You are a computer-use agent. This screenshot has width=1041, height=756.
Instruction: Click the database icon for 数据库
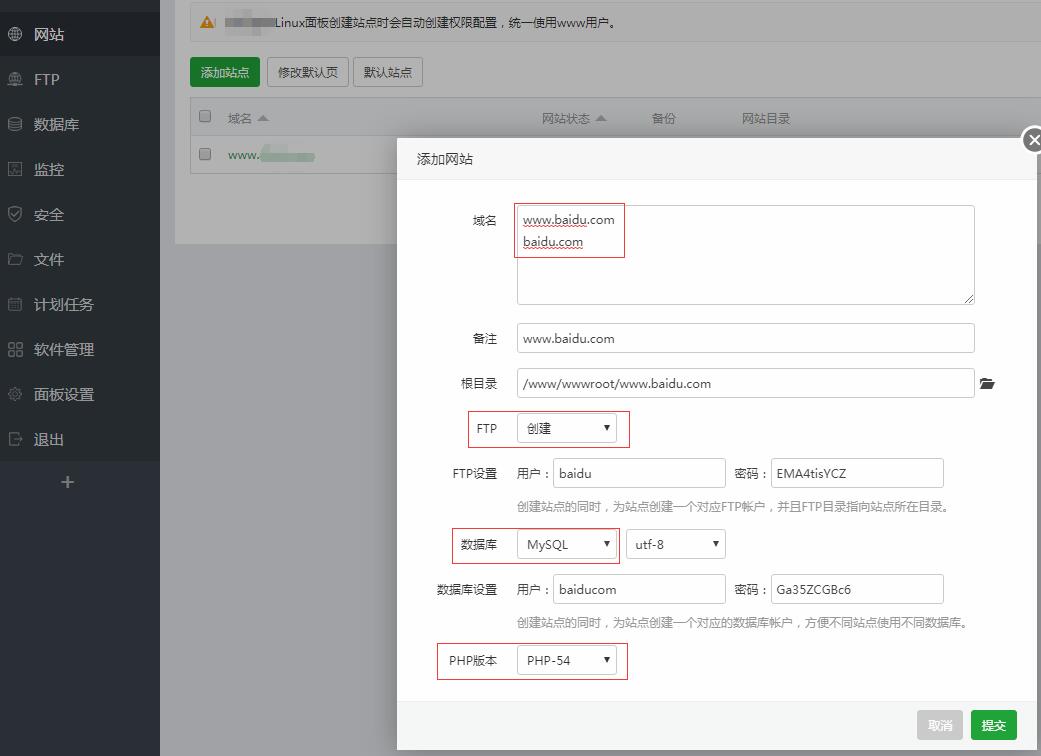pyautogui.click(x=15, y=124)
